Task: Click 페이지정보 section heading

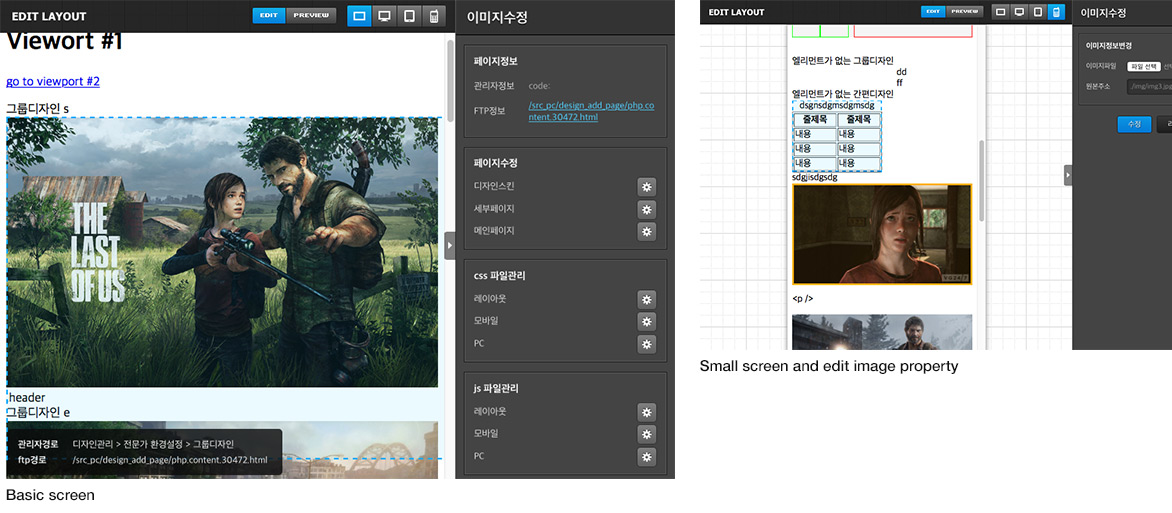Action: [x=496, y=61]
